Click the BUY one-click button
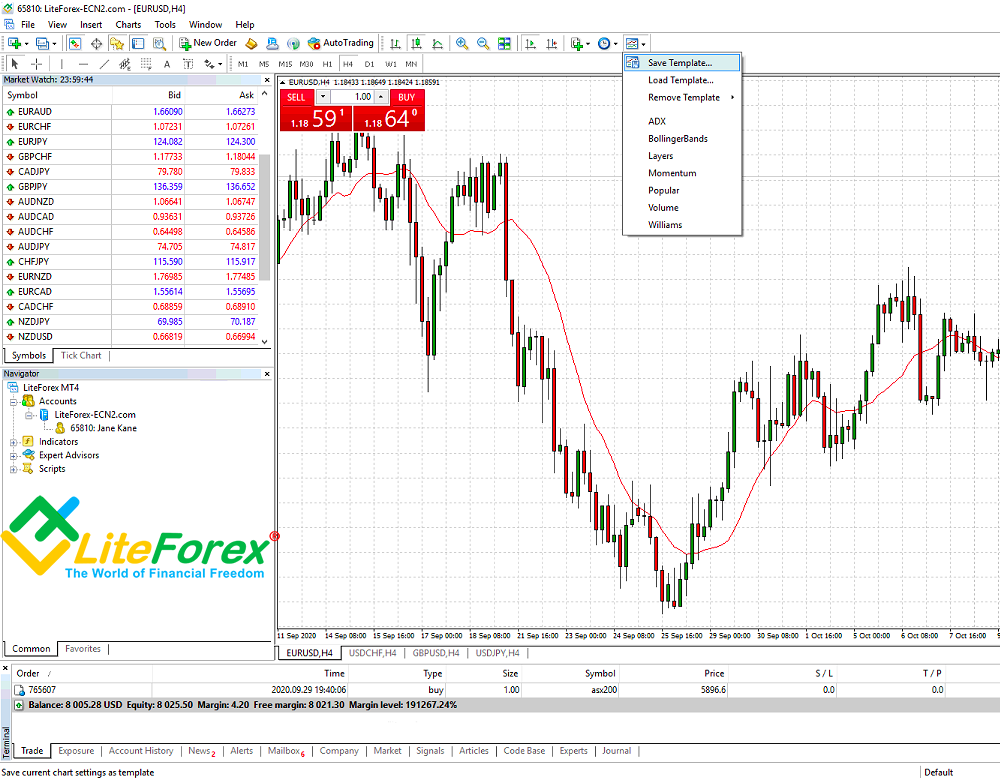 [x=407, y=97]
